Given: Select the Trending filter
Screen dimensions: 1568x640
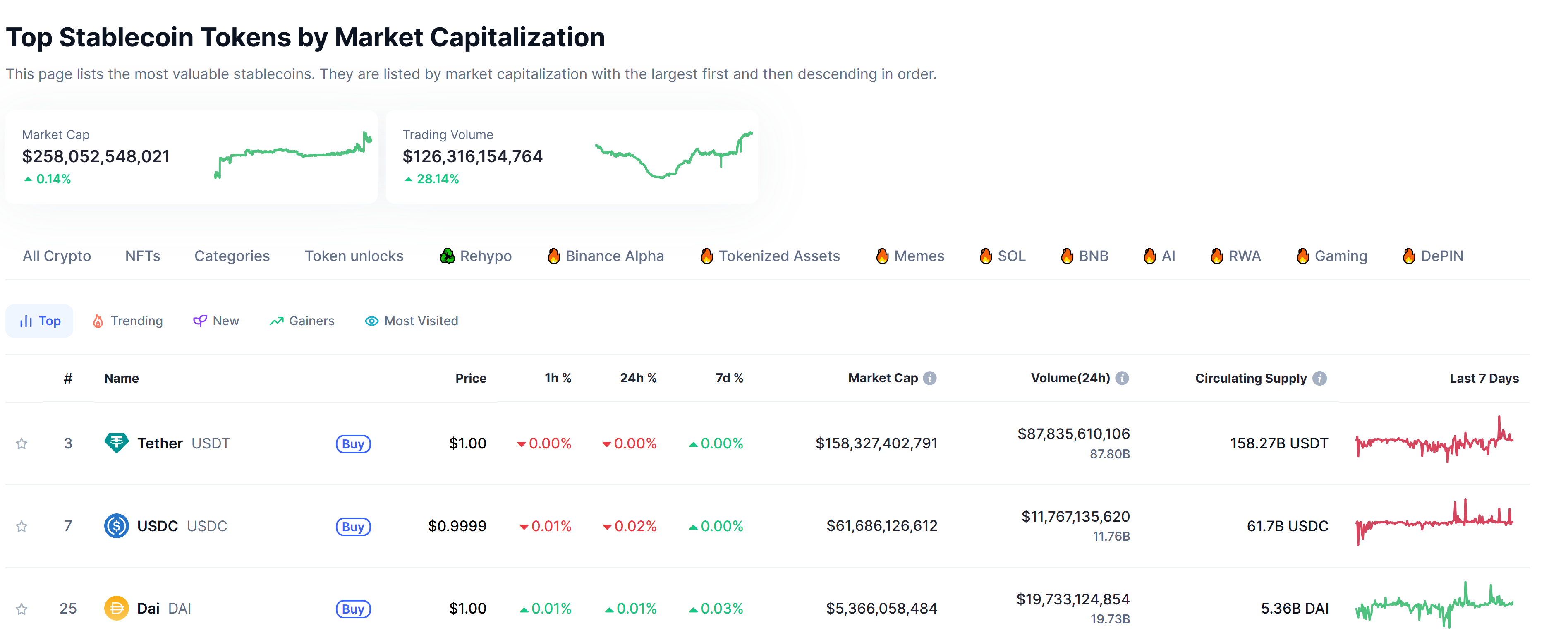Looking at the screenshot, I should 127,321.
